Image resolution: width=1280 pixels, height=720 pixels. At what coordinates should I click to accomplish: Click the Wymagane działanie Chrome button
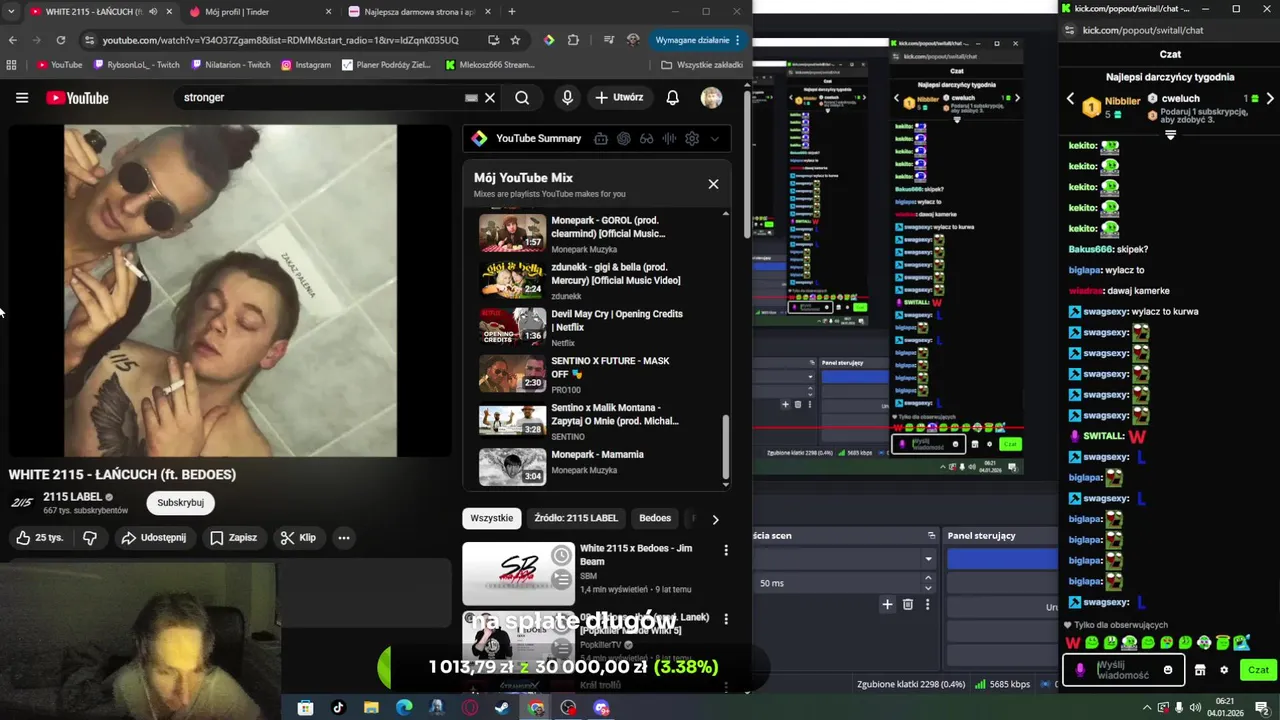pyautogui.click(x=698, y=40)
